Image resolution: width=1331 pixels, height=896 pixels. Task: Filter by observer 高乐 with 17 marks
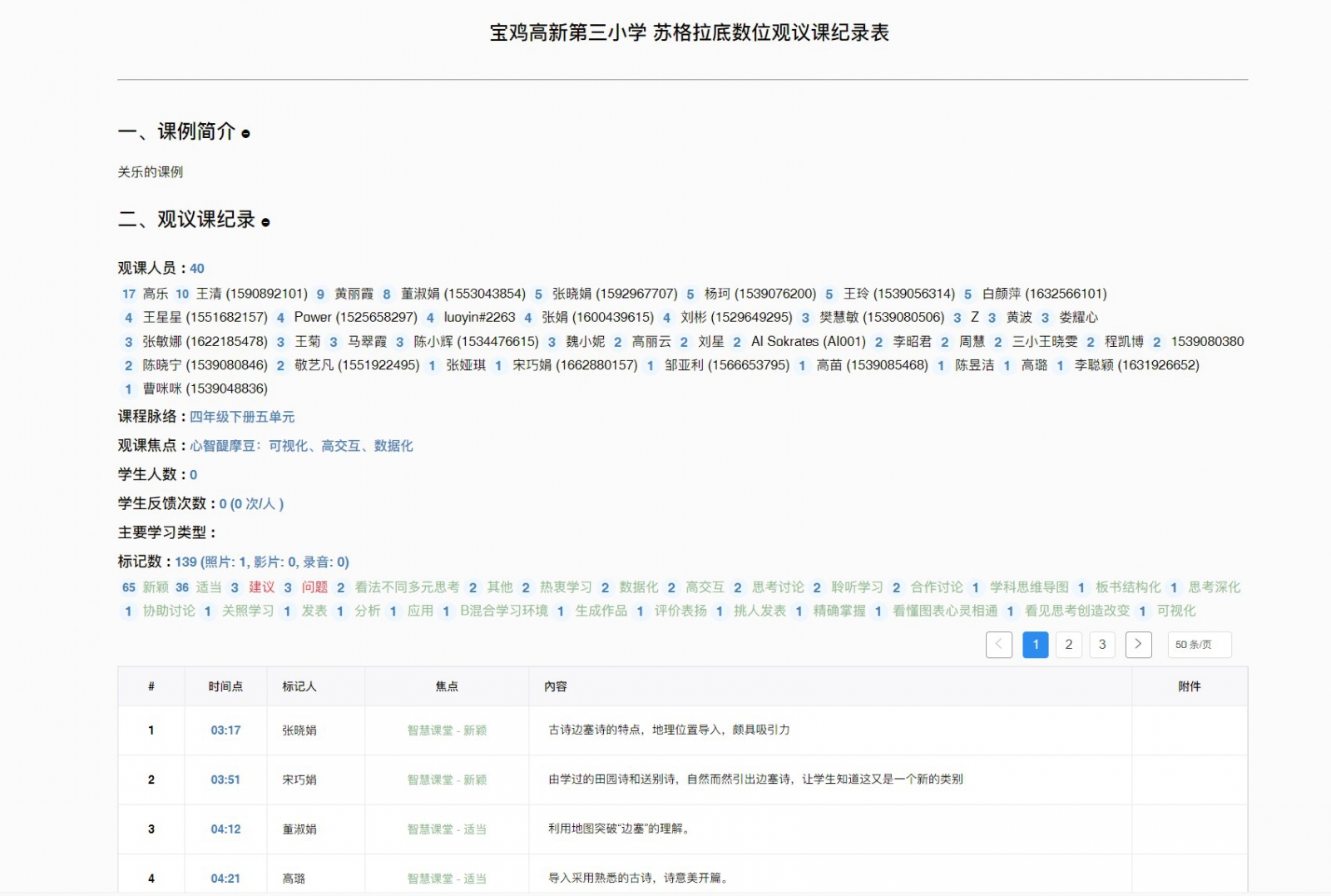click(x=155, y=294)
